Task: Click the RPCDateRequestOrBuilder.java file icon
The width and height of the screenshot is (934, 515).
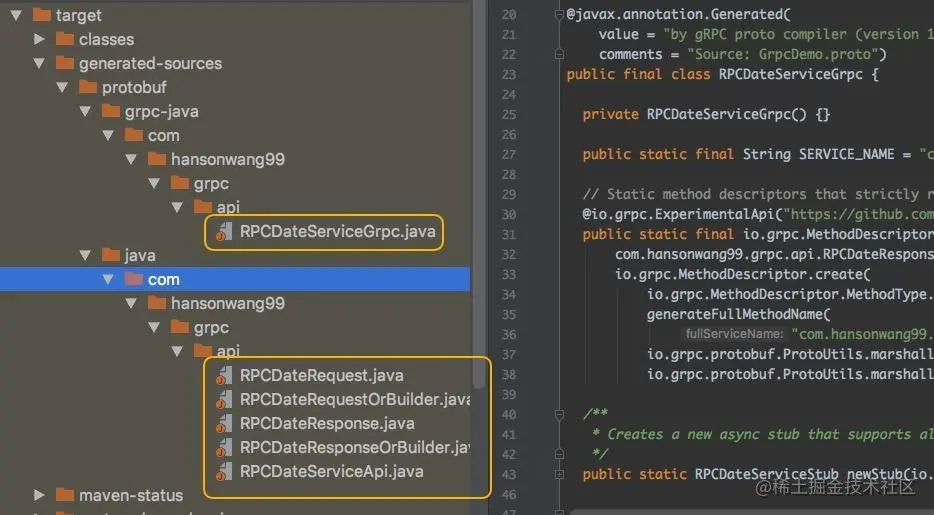Action: pos(225,399)
